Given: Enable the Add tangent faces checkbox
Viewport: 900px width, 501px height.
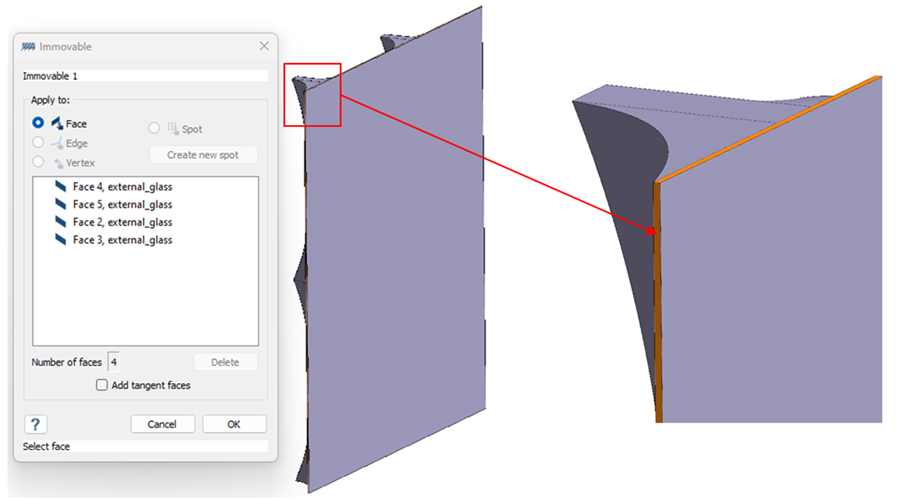Looking at the screenshot, I should (x=102, y=385).
